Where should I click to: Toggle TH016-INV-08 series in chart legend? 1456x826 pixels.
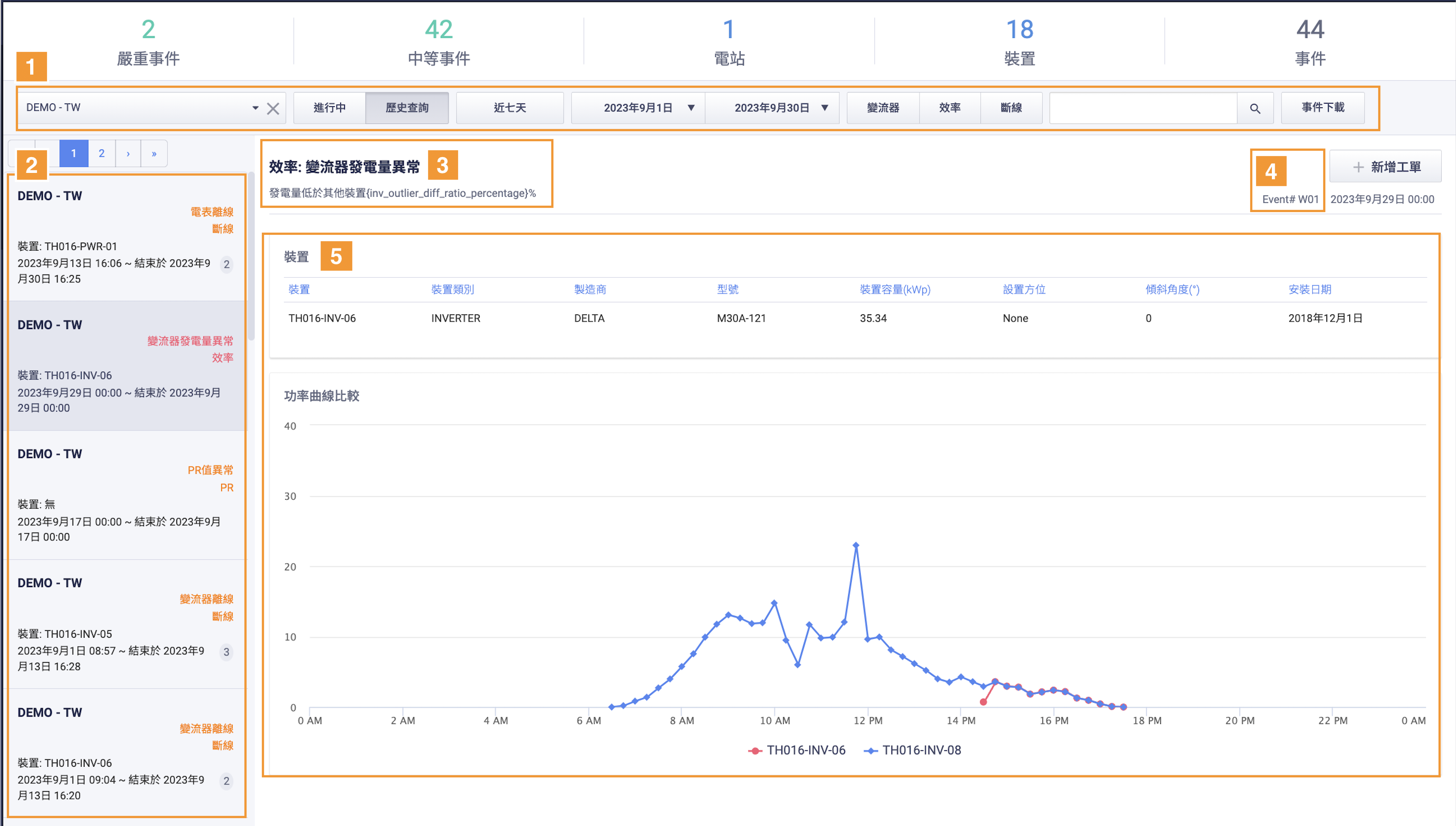pyautogui.click(x=913, y=750)
